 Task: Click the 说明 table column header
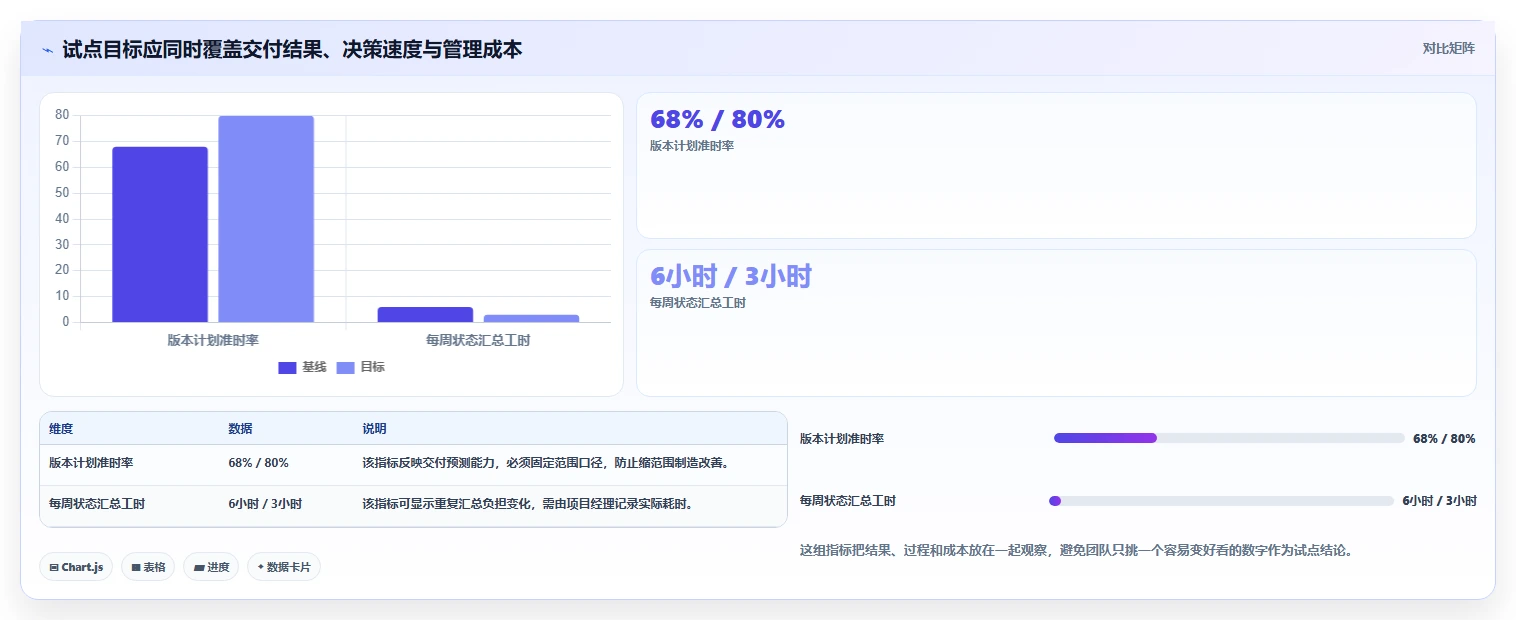[x=374, y=428]
